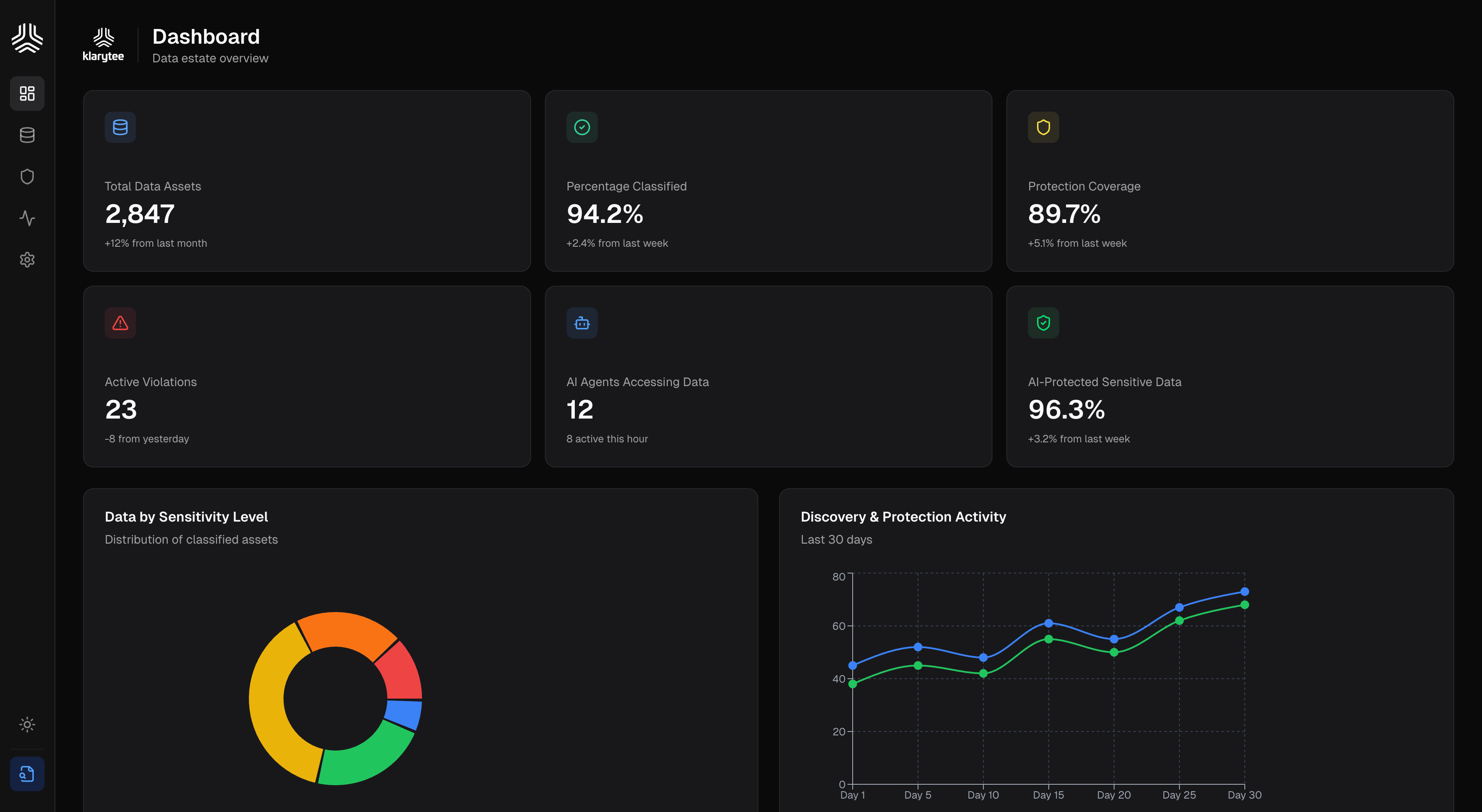The image size is (1482, 812).
Task: Click the 'Last 30 days' subtitle
Action: tap(836, 540)
